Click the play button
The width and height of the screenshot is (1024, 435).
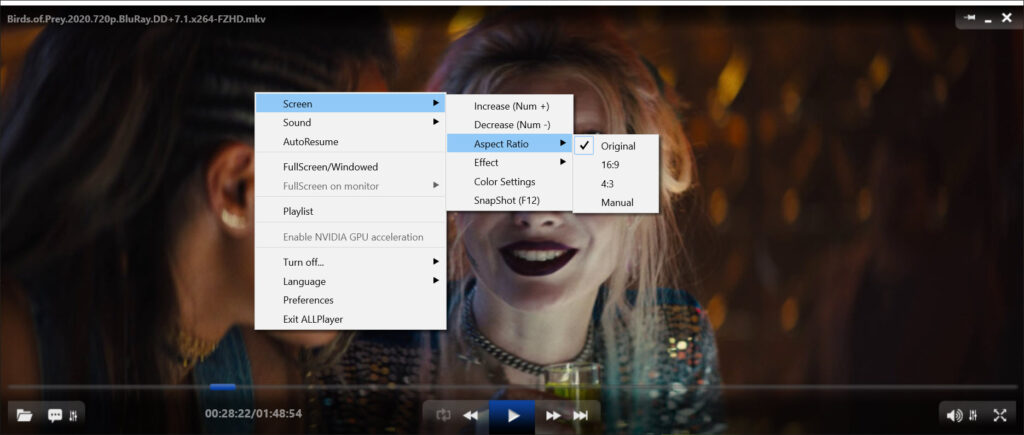pos(513,415)
